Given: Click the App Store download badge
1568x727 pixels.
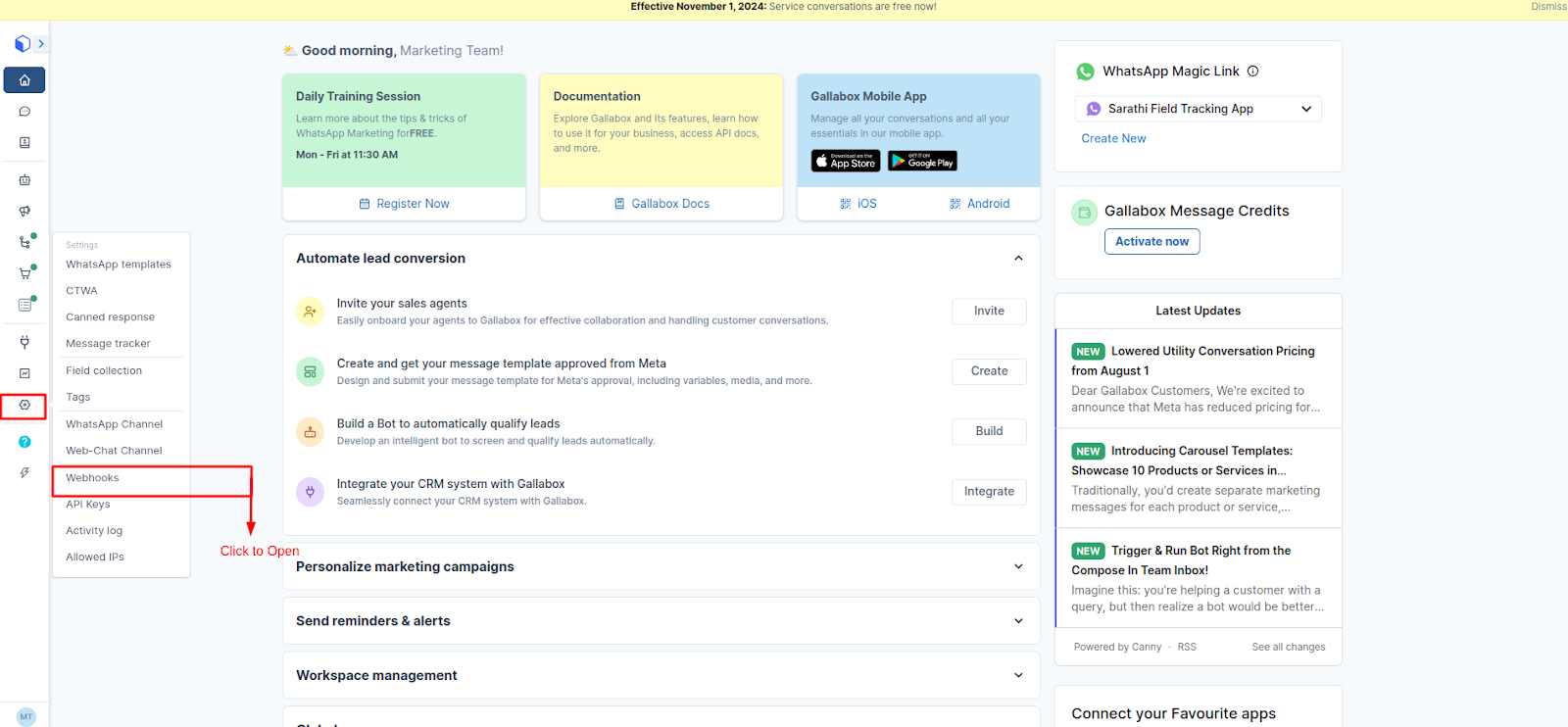Looking at the screenshot, I should (x=846, y=161).
